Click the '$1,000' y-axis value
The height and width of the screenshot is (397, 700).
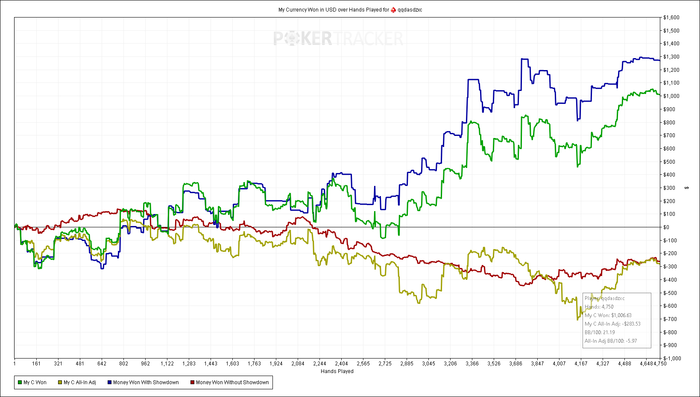pyautogui.click(x=671, y=96)
